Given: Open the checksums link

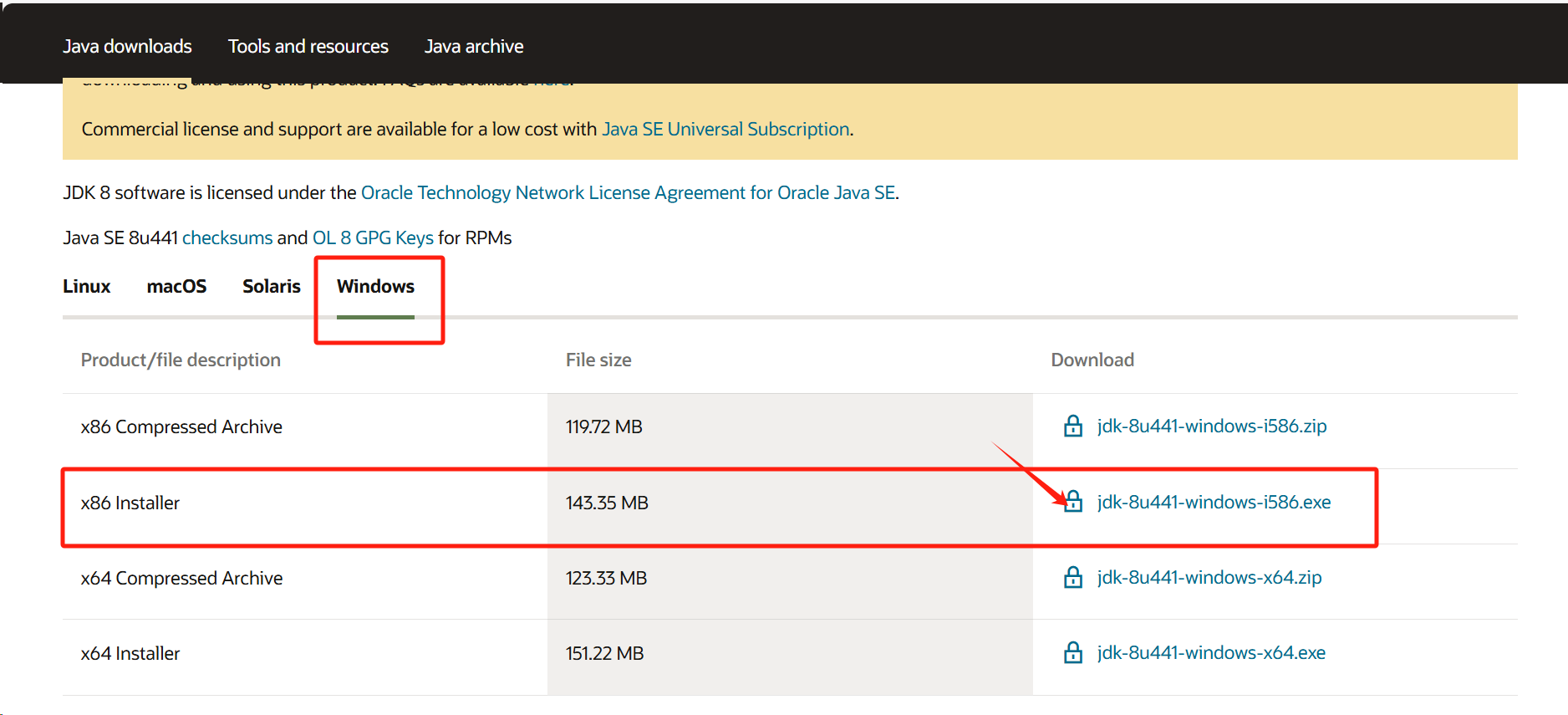Looking at the screenshot, I should 227,238.
